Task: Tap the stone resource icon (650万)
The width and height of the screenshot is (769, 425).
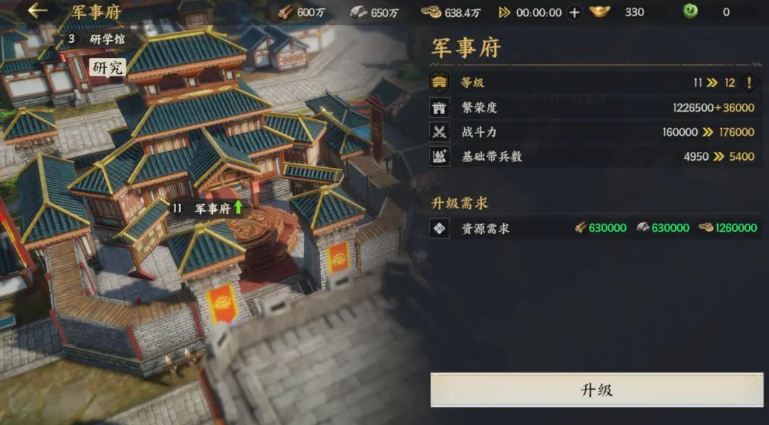Action: [x=359, y=12]
